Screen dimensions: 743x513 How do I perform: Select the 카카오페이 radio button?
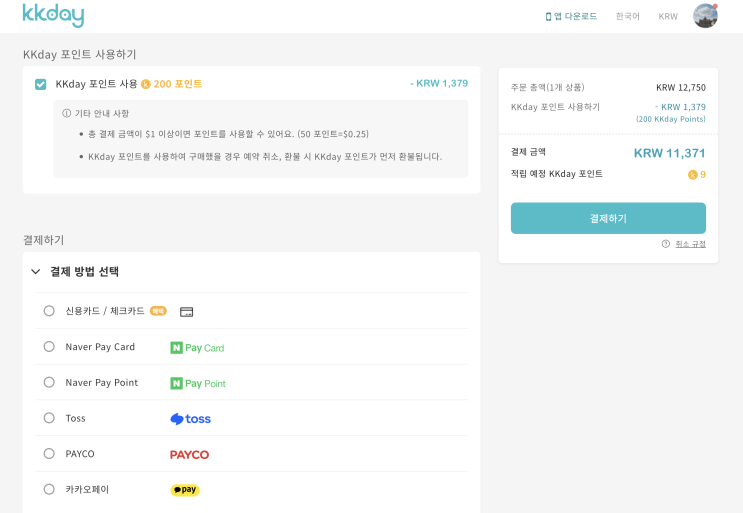click(49, 489)
